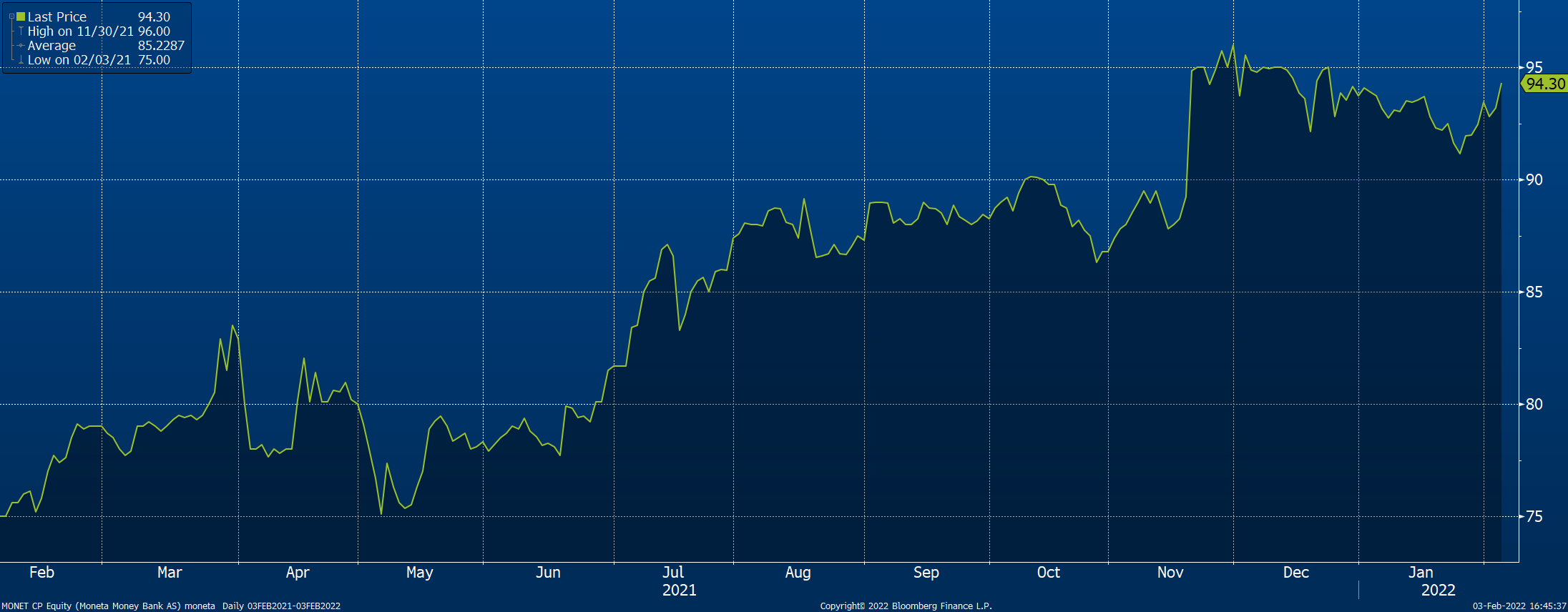Select 'High on 11/30/21' legend row
The width and height of the screenshot is (1568, 612).
point(80,31)
